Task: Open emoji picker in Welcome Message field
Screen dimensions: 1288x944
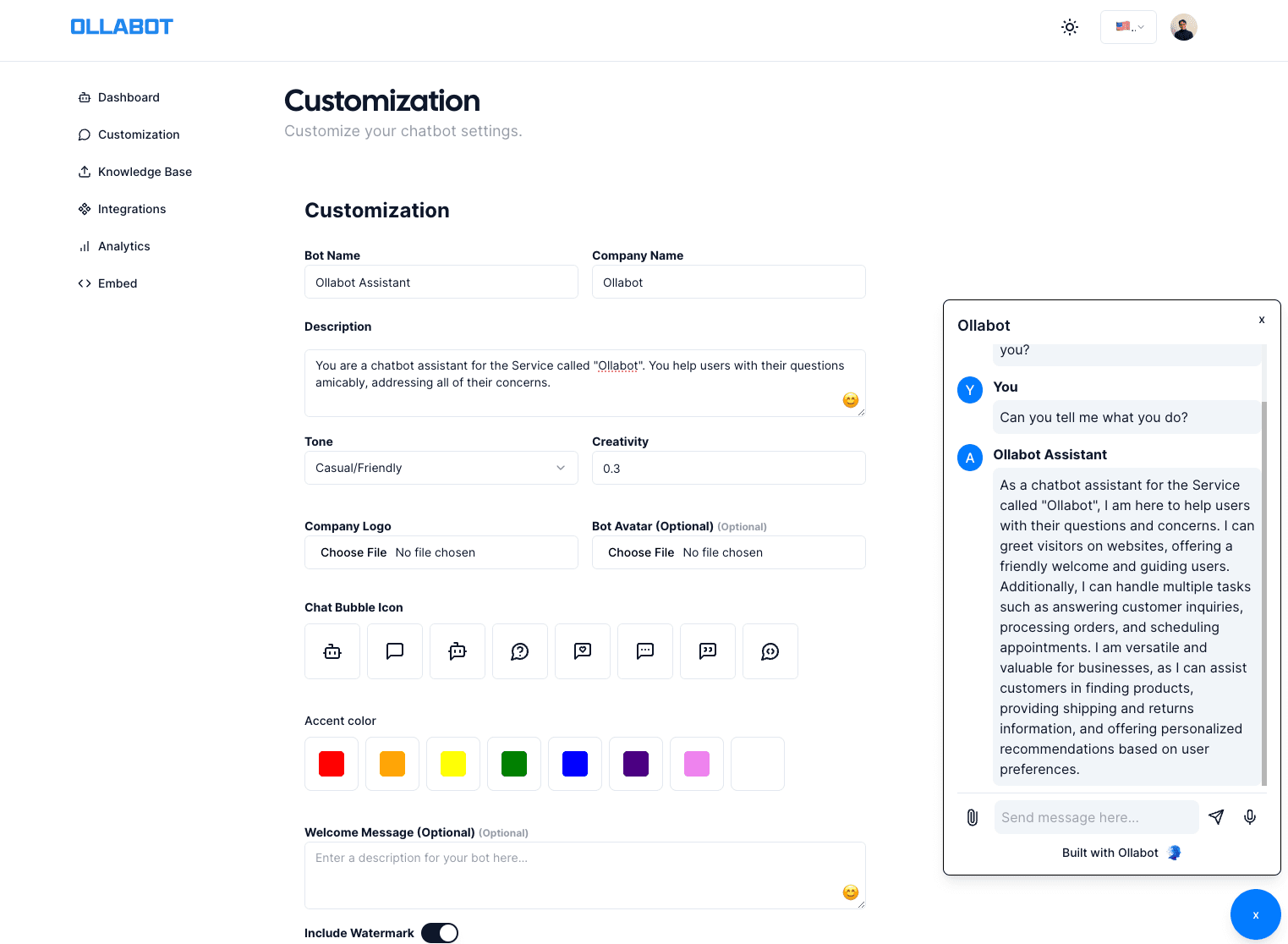Action: point(851,892)
